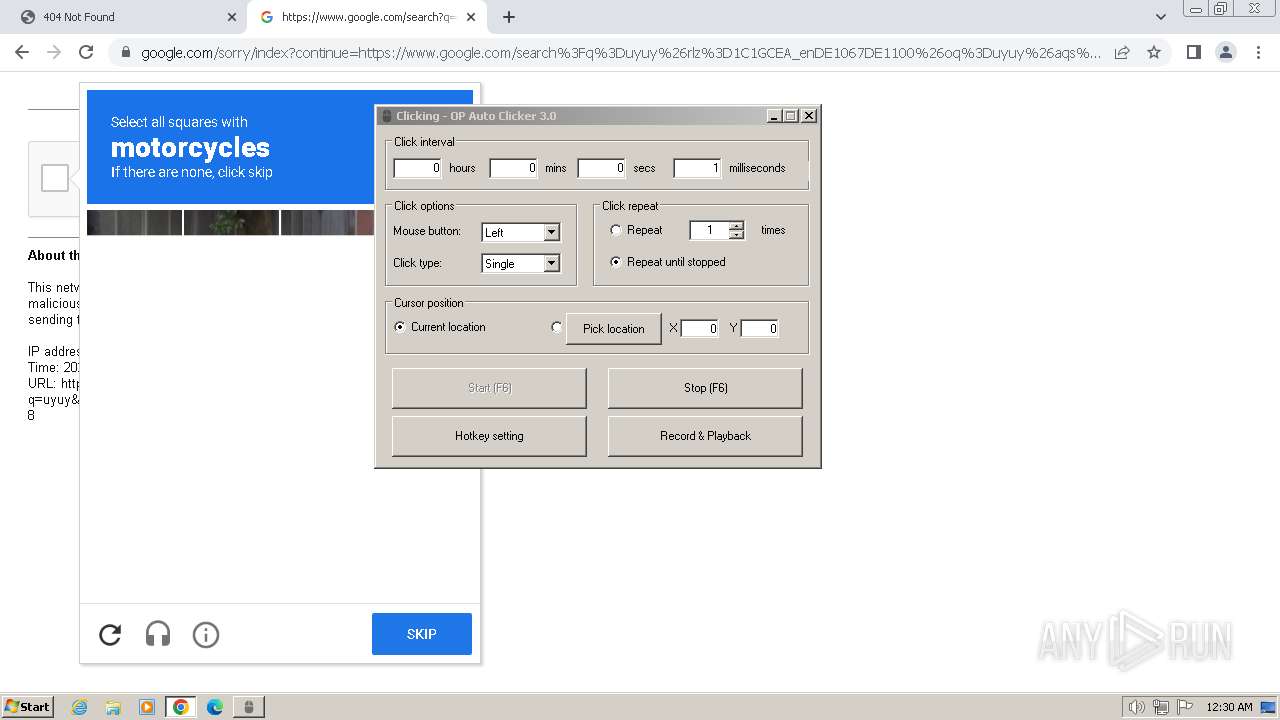Click the X coordinate field
Screen dimensions: 1280x720
[x=700, y=328]
